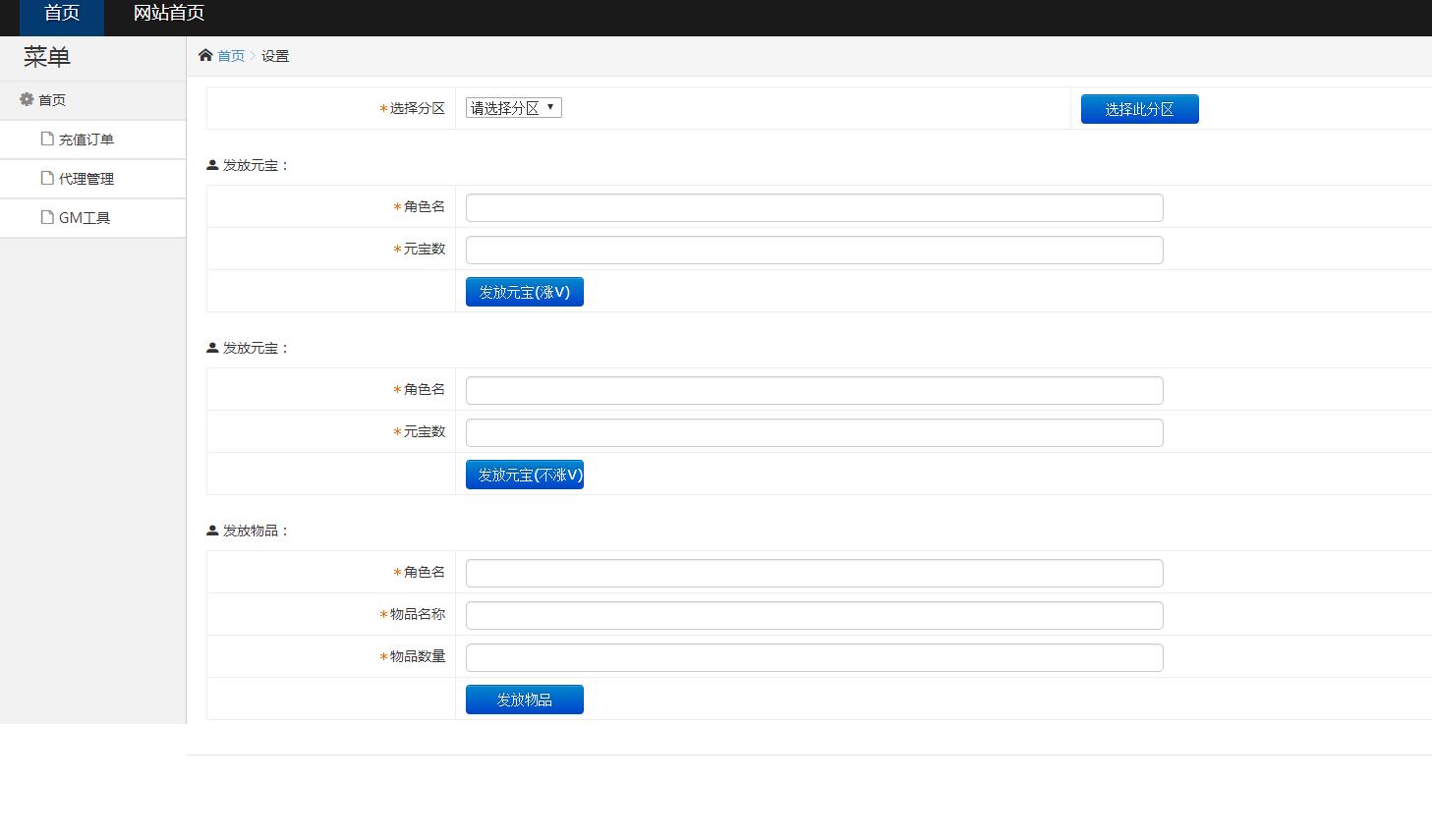Open 代理管理 in the sidebar menu

(86, 179)
